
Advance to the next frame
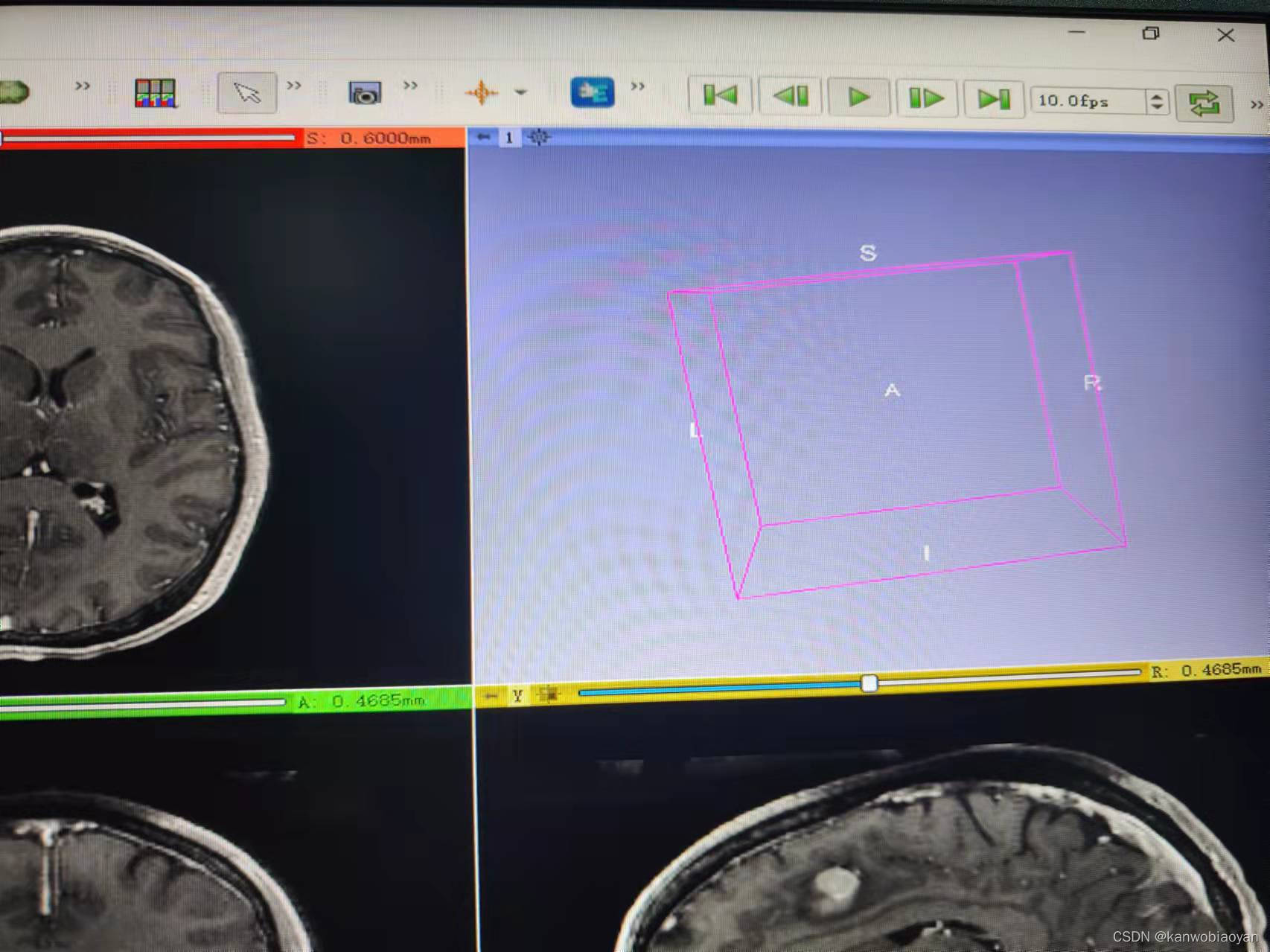(926, 98)
